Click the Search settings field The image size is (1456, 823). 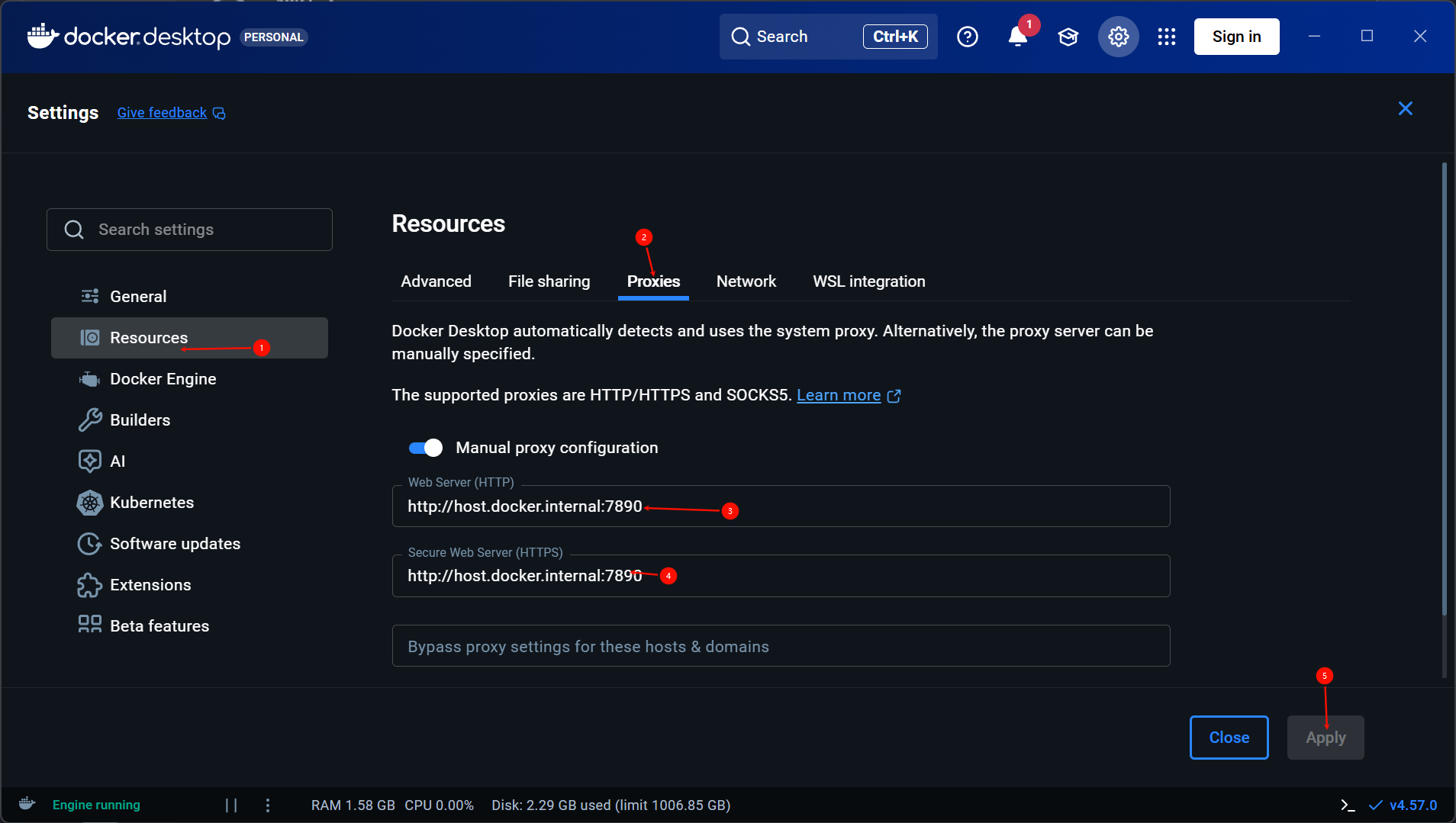point(189,230)
